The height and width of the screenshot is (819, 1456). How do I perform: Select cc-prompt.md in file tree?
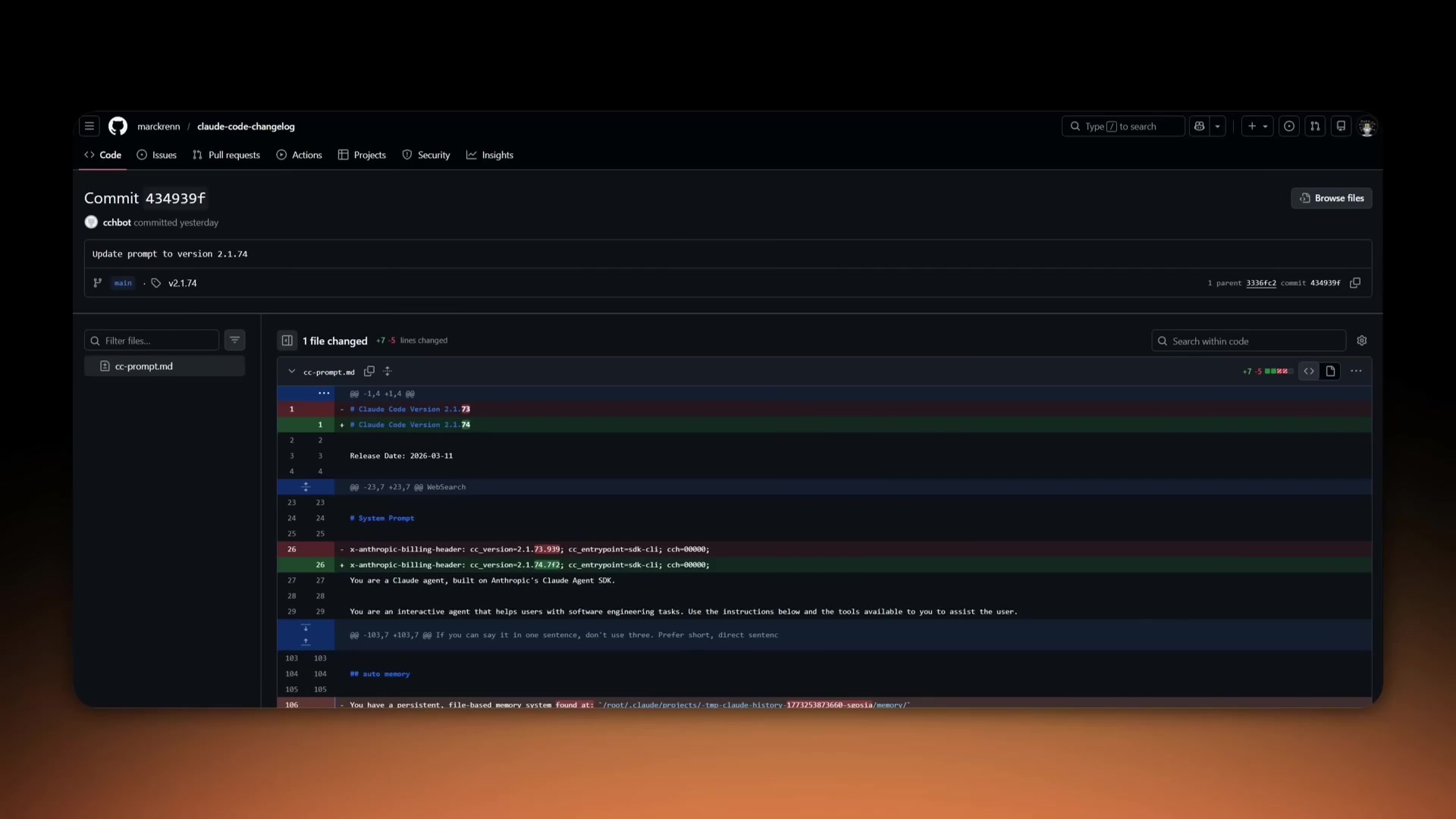[144, 366]
